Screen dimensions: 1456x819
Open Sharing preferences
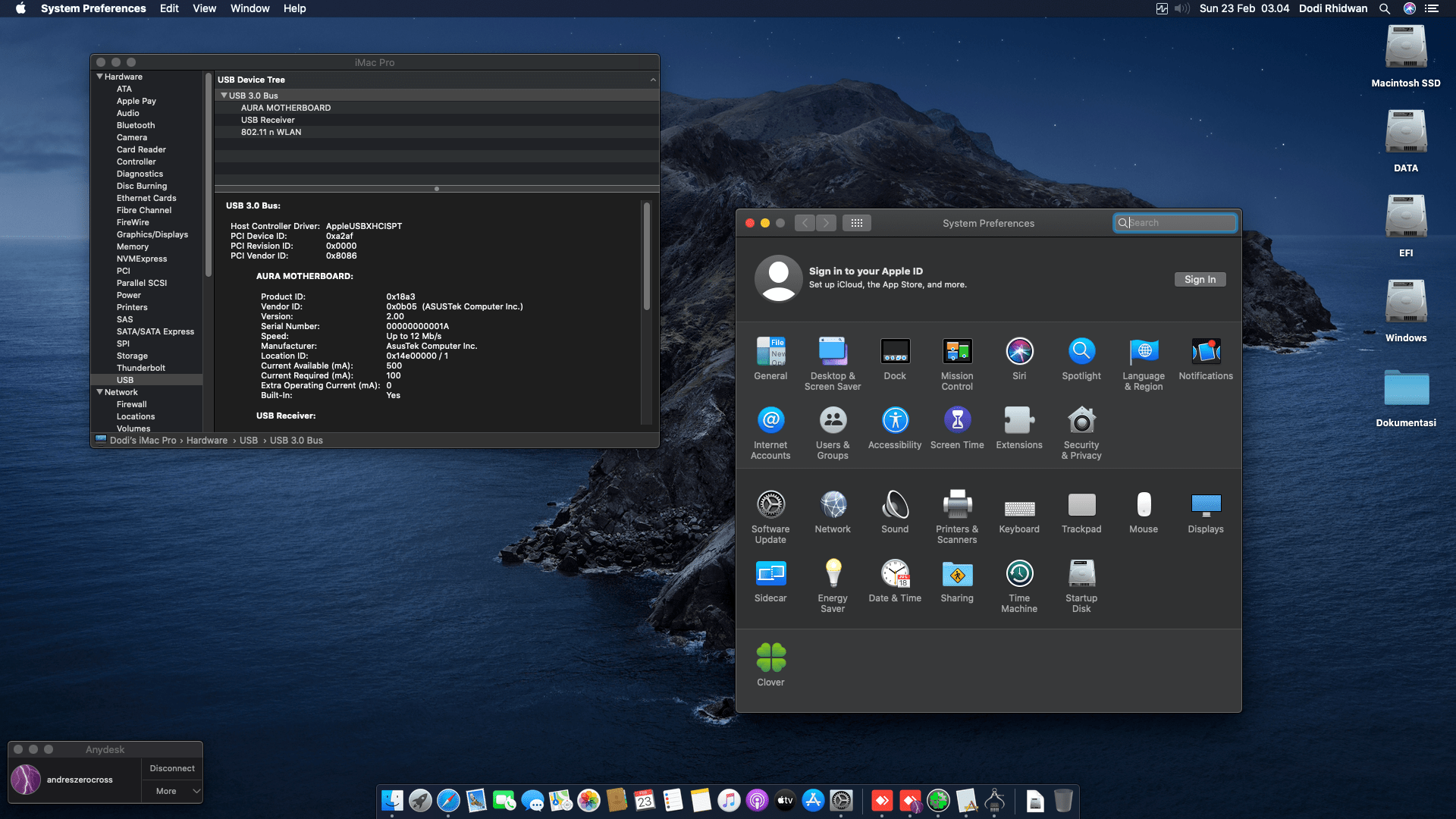[957, 581]
